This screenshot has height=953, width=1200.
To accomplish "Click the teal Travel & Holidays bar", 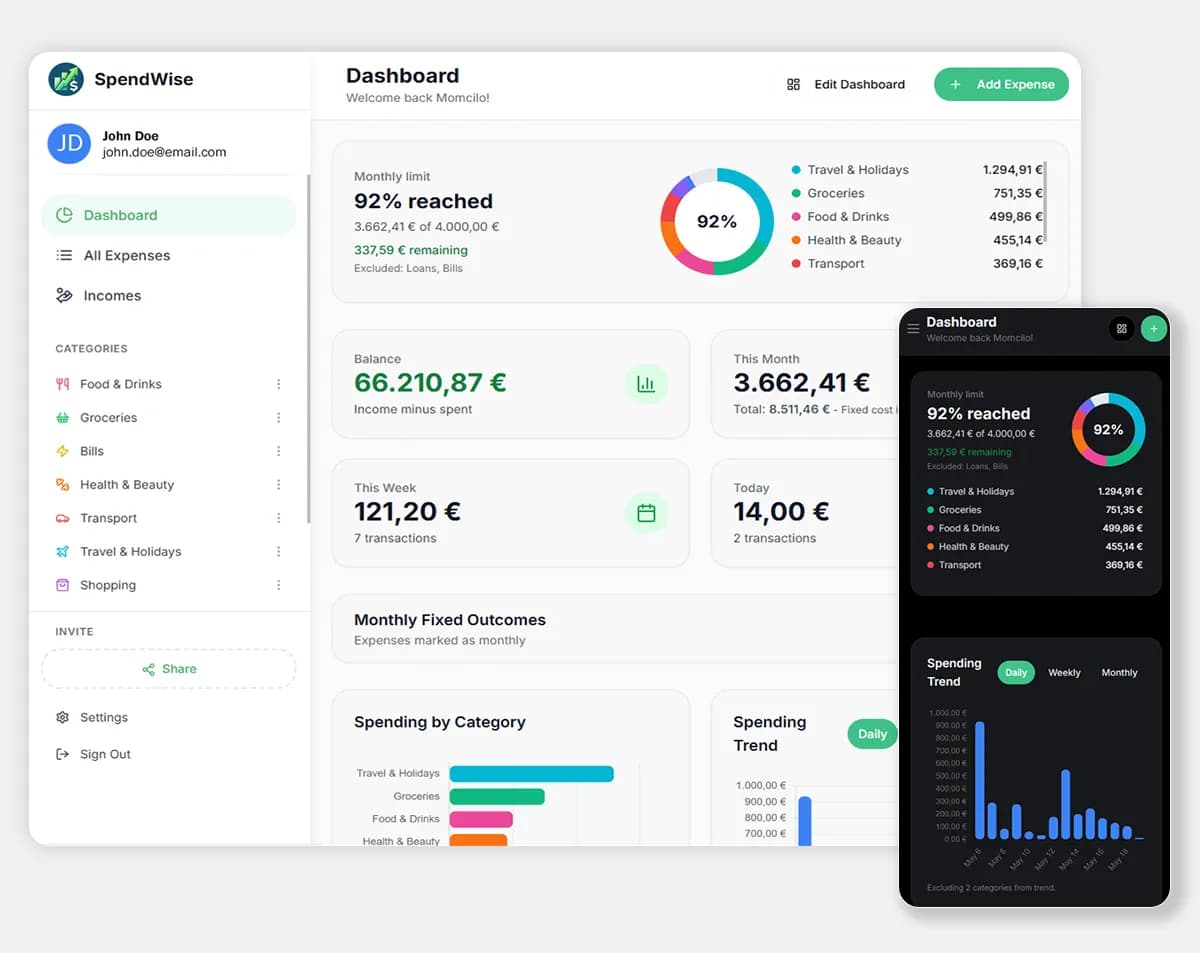I will 531,773.
